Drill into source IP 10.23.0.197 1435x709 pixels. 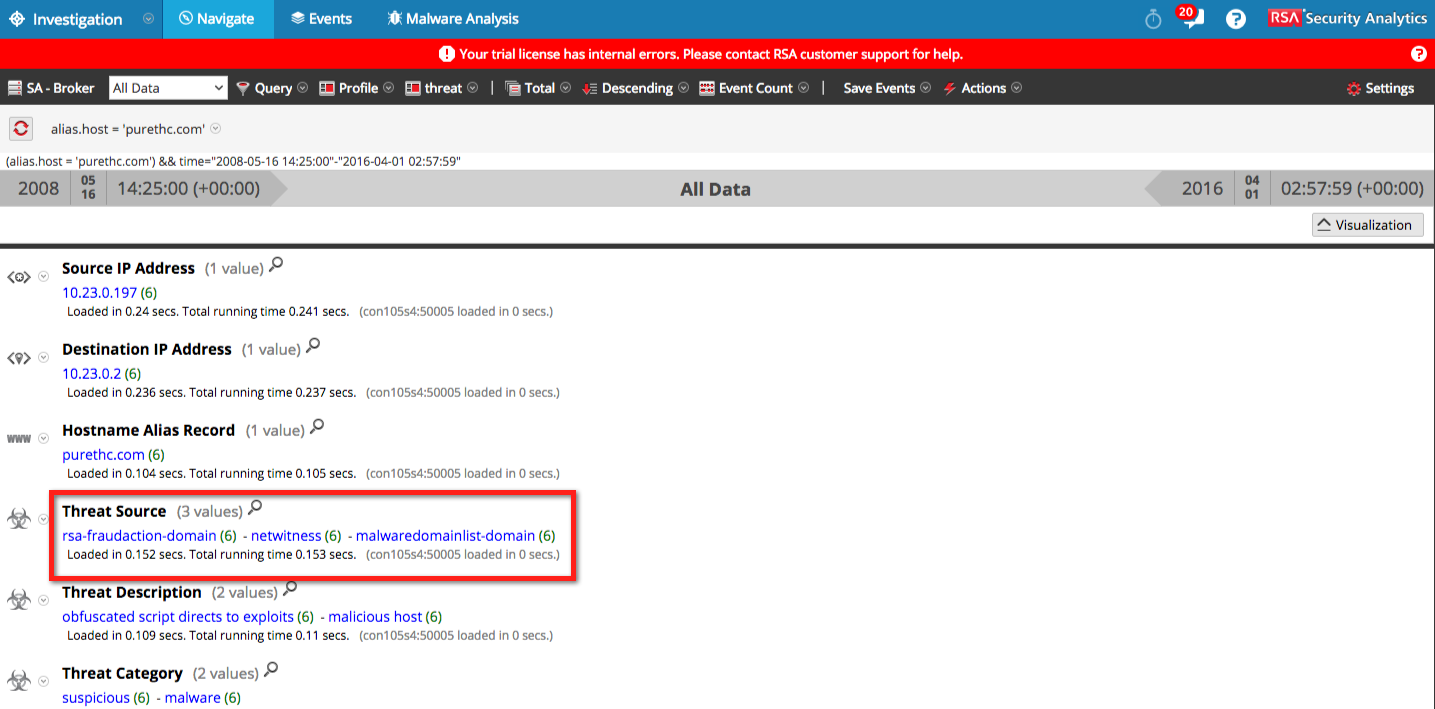pos(99,292)
